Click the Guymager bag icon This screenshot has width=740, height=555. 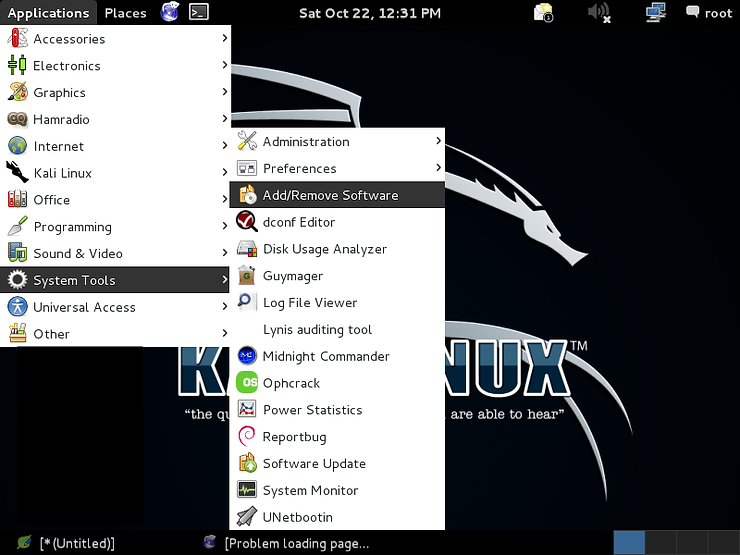(247, 275)
